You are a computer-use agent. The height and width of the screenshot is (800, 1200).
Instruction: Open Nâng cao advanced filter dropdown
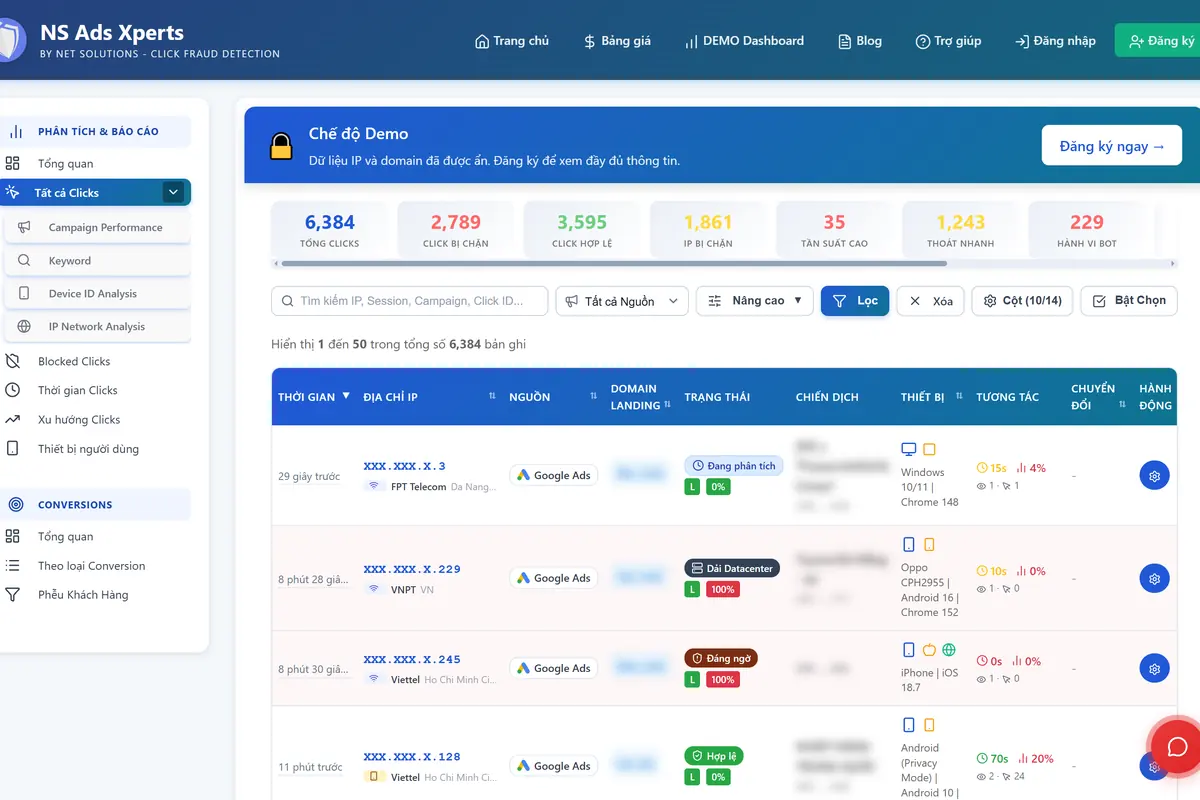pyautogui.click(x=755, y=301)
